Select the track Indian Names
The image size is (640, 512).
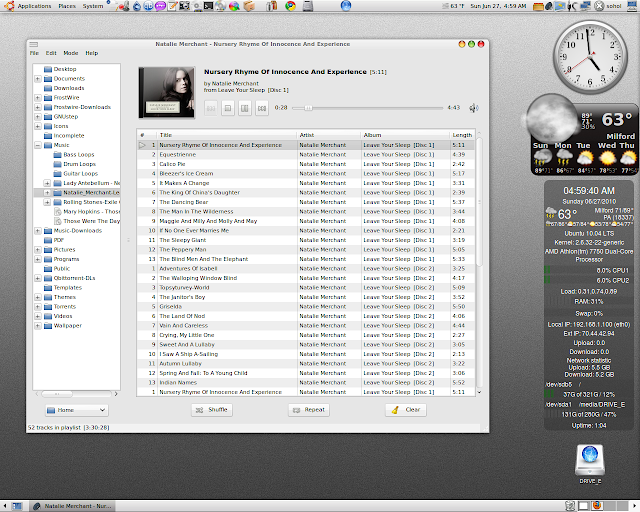[x=306, y=383]
